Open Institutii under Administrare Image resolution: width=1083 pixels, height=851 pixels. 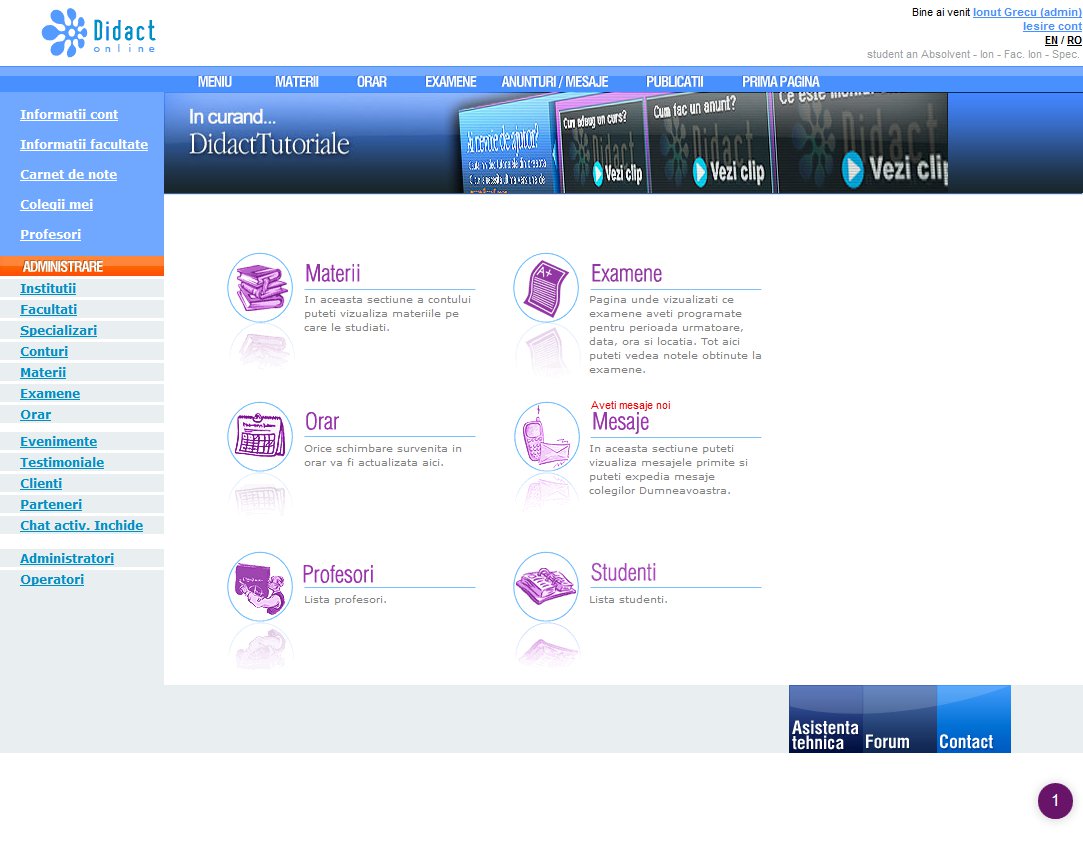point(48,288)
